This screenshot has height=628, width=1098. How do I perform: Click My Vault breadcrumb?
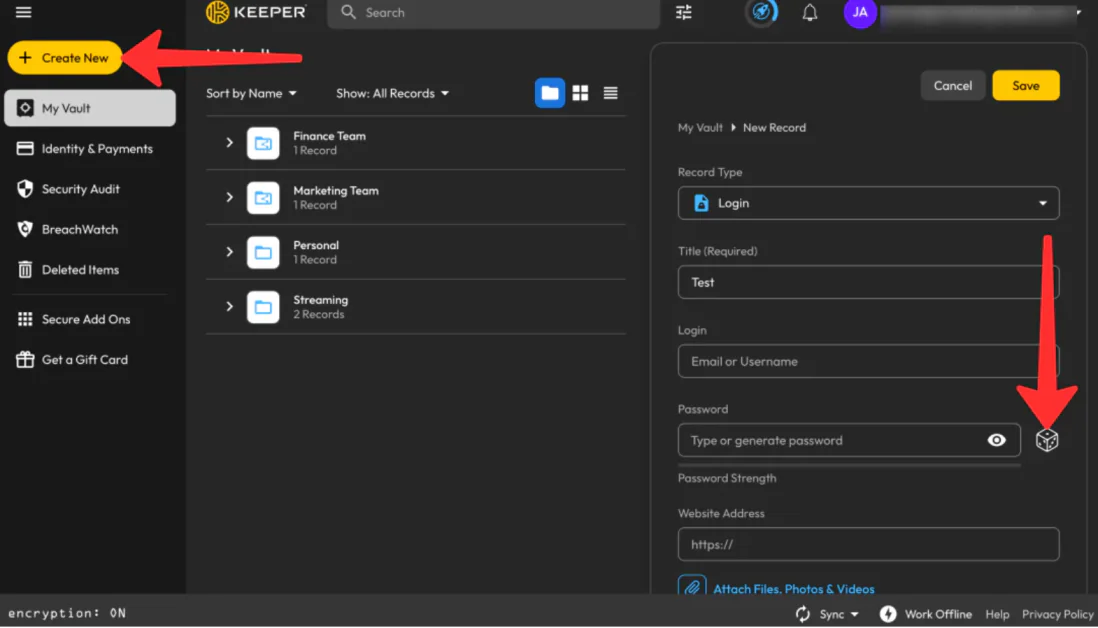[700, 127]
